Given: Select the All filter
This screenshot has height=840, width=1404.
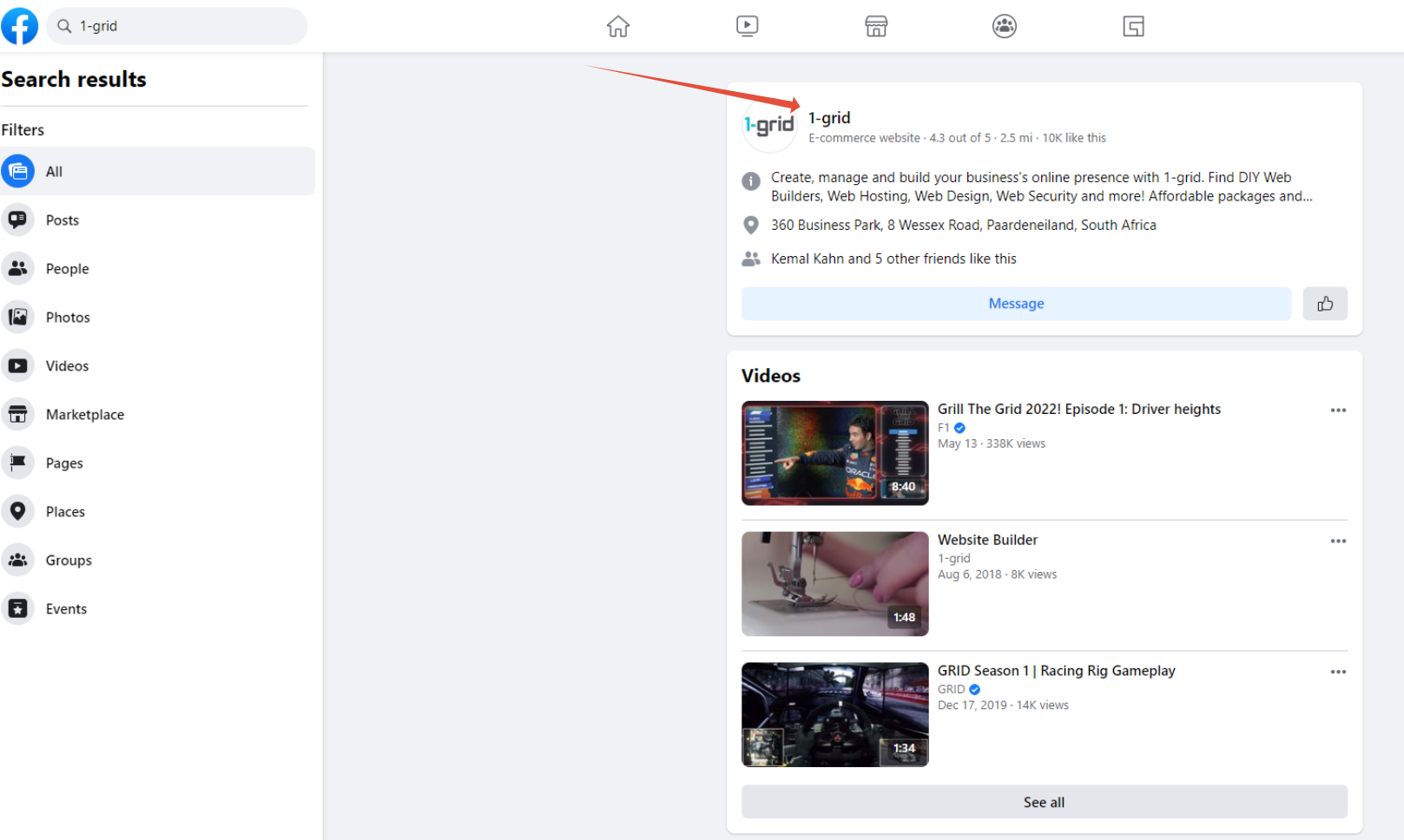Looking at the screenshot, I should (157, 171).
